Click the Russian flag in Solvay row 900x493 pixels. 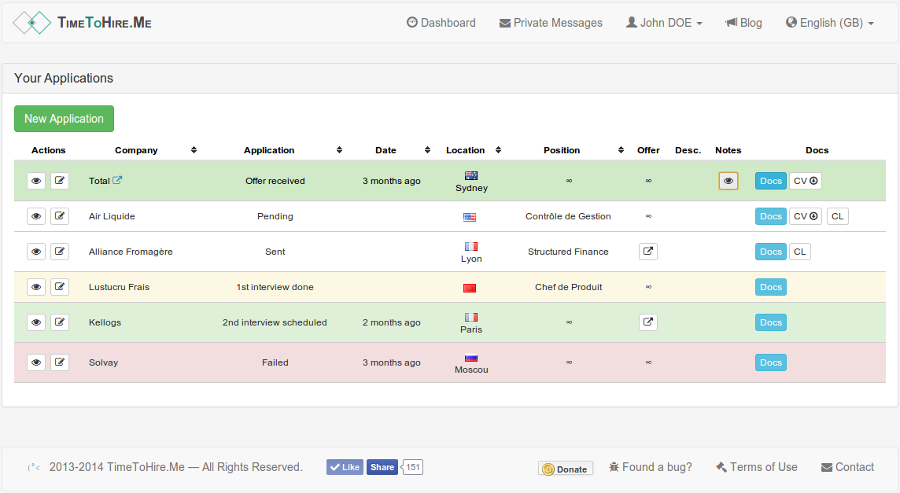pos(471,358)
